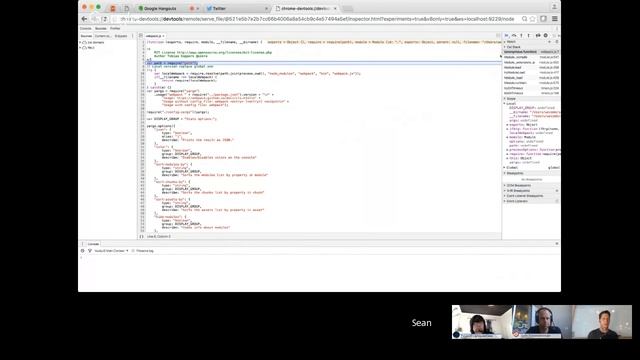Click the browser Back arrow
Screen dimensions: 640x360
point(84,19)
